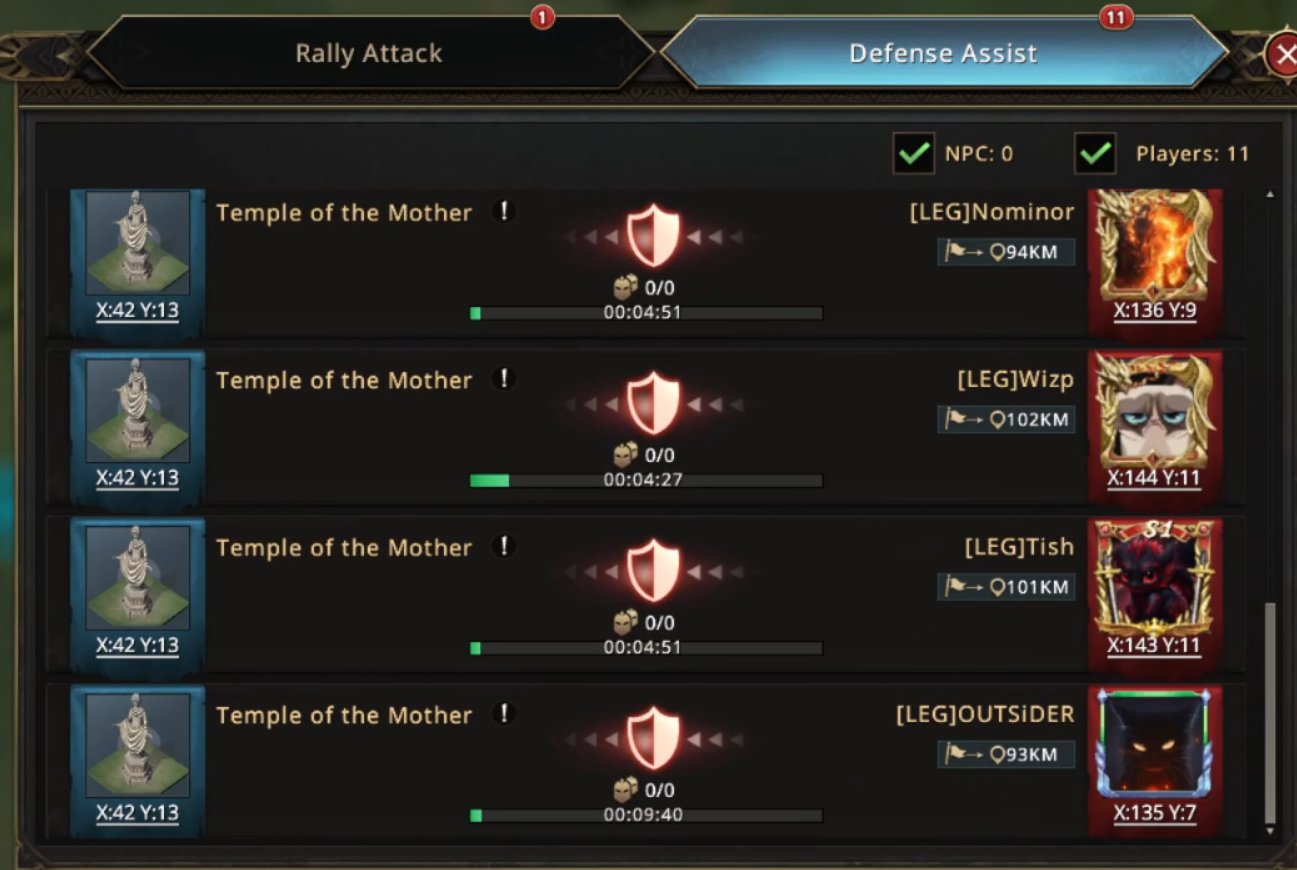Image resolution: width=1297 pixels, height=870 pixels.
Task: Click the troop helmet icon in [LEG]OUTSiDER's row
Action: pos(626,790)
